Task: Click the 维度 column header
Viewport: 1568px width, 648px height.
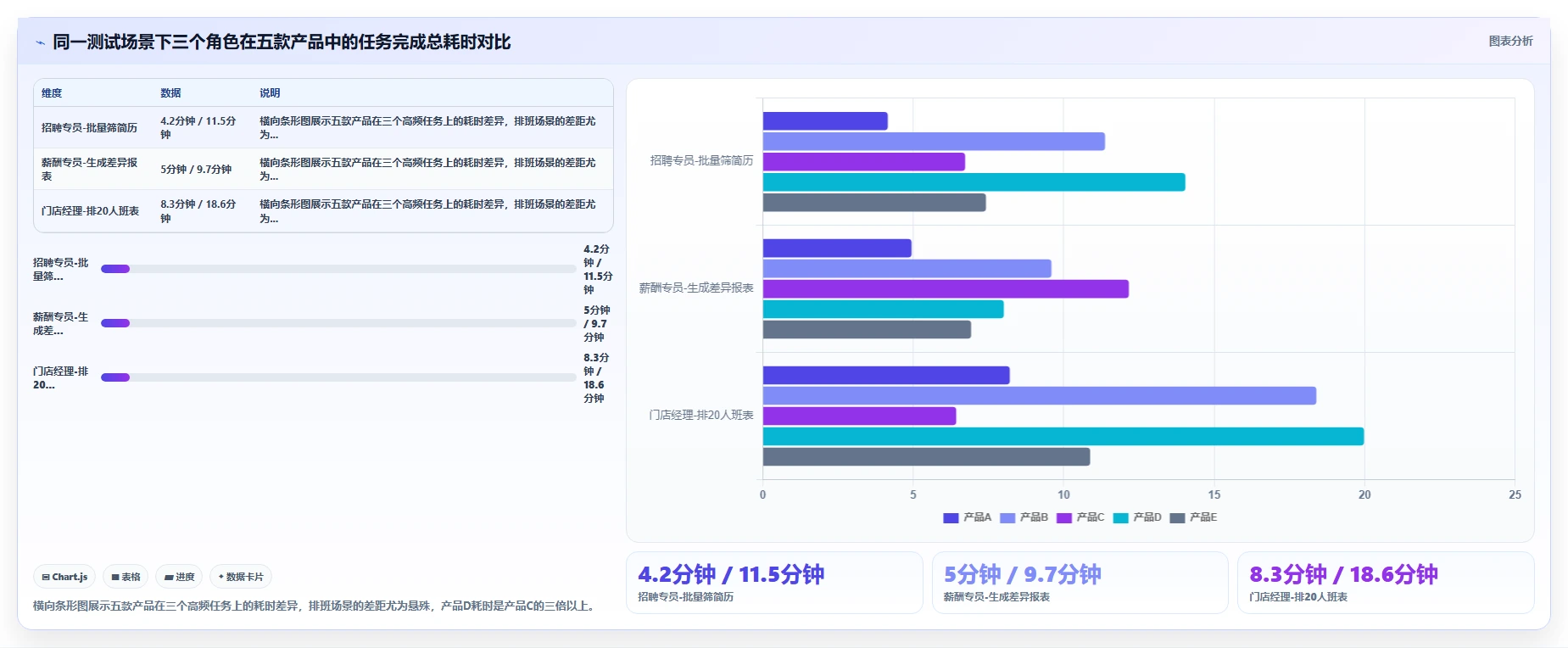Action: click(52, 93)
